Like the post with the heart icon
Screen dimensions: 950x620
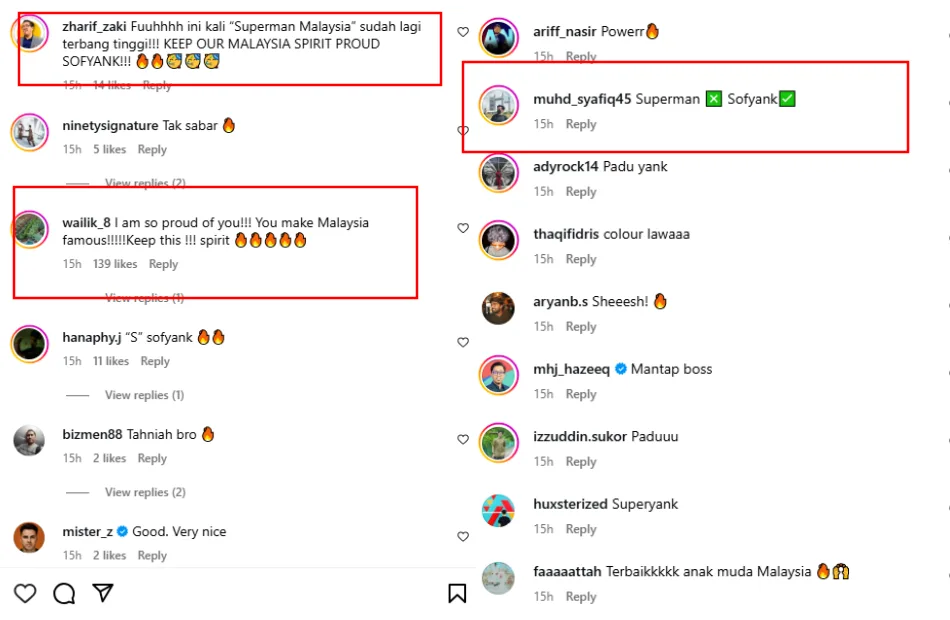(25, 593)
